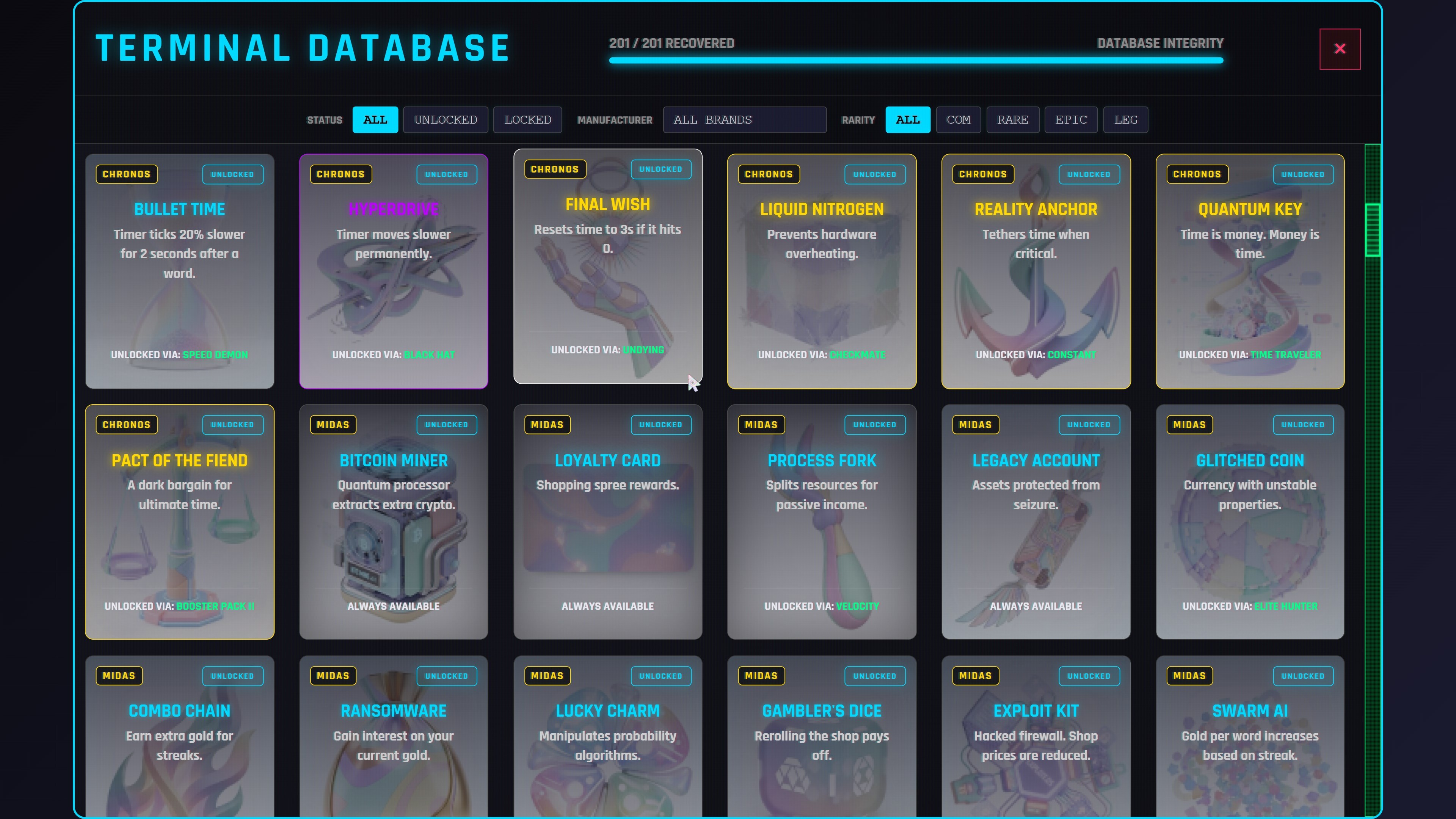Click CHECKMATE unlock link
Screen dimensions: 1456x819
[857, 355]
